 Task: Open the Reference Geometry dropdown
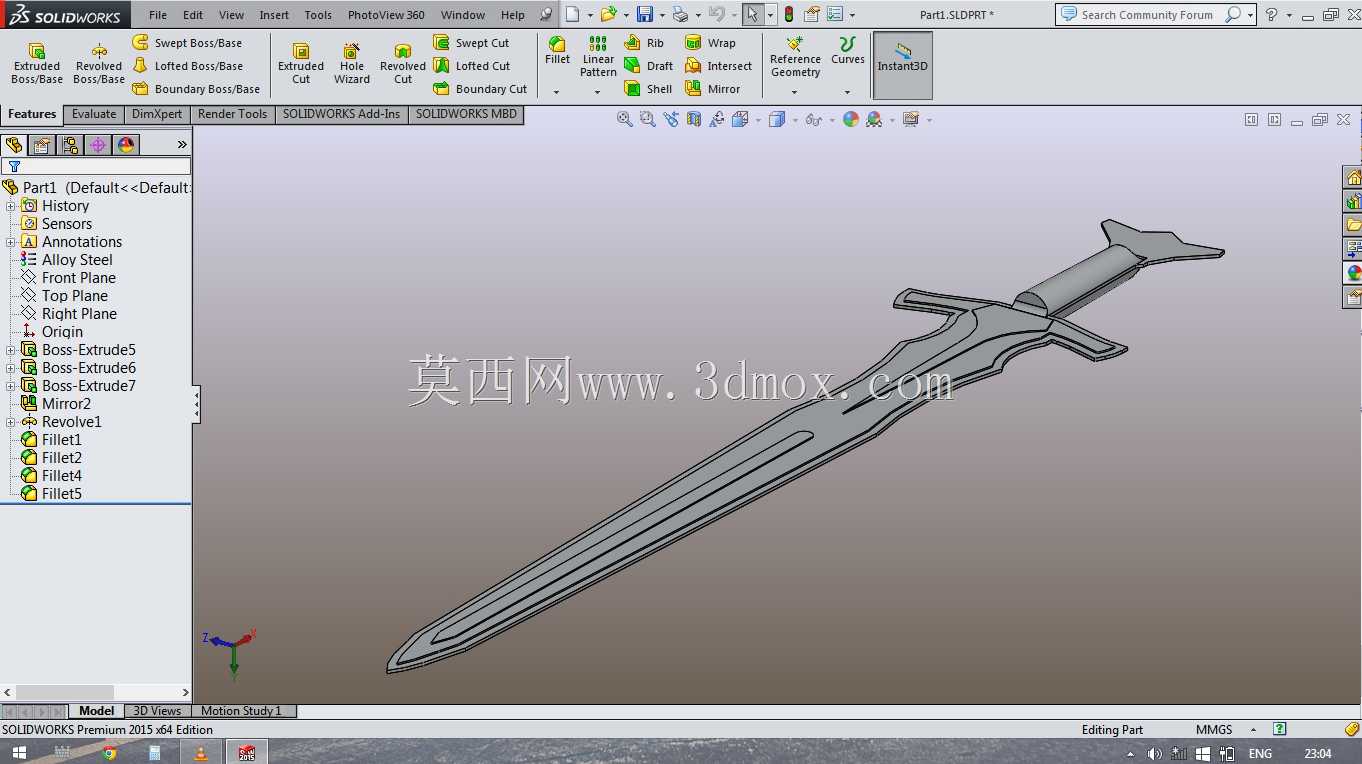(x=795, y=92)
